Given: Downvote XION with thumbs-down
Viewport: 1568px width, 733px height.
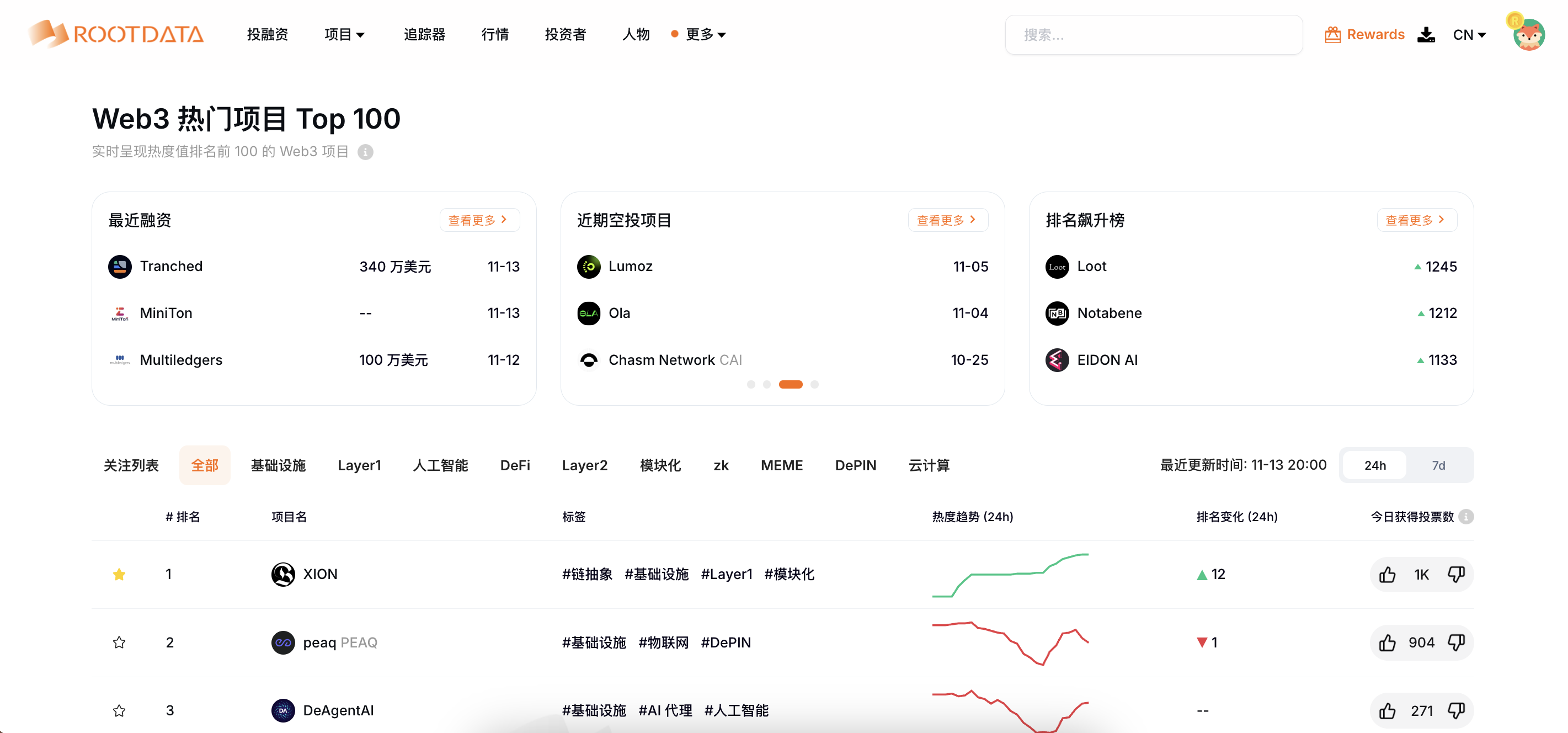Looking at the screenshot, I should point(1456,574).
